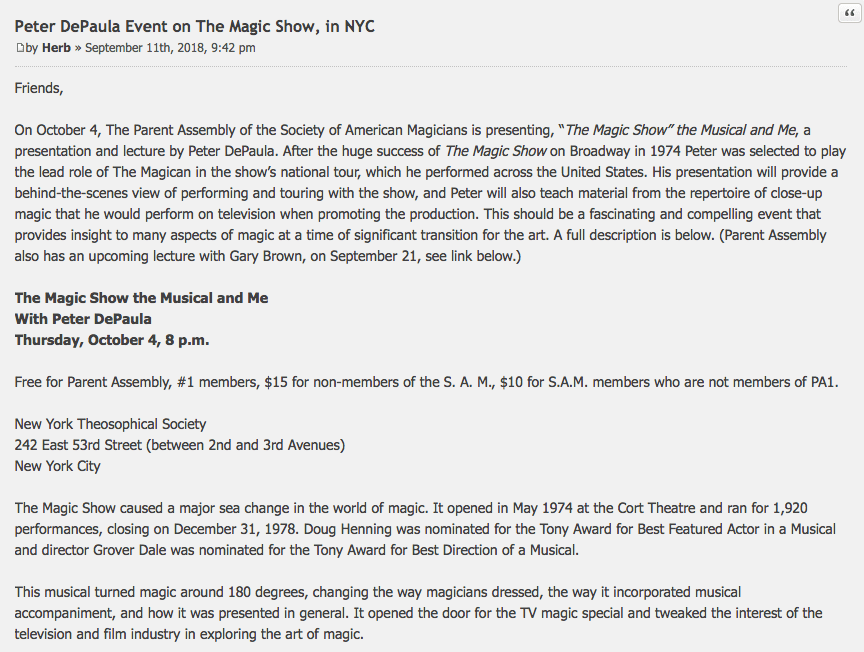This screenshot has height=652, width=864.
Task: Click the "Friends," greeting line
Action: click(38, 88)
